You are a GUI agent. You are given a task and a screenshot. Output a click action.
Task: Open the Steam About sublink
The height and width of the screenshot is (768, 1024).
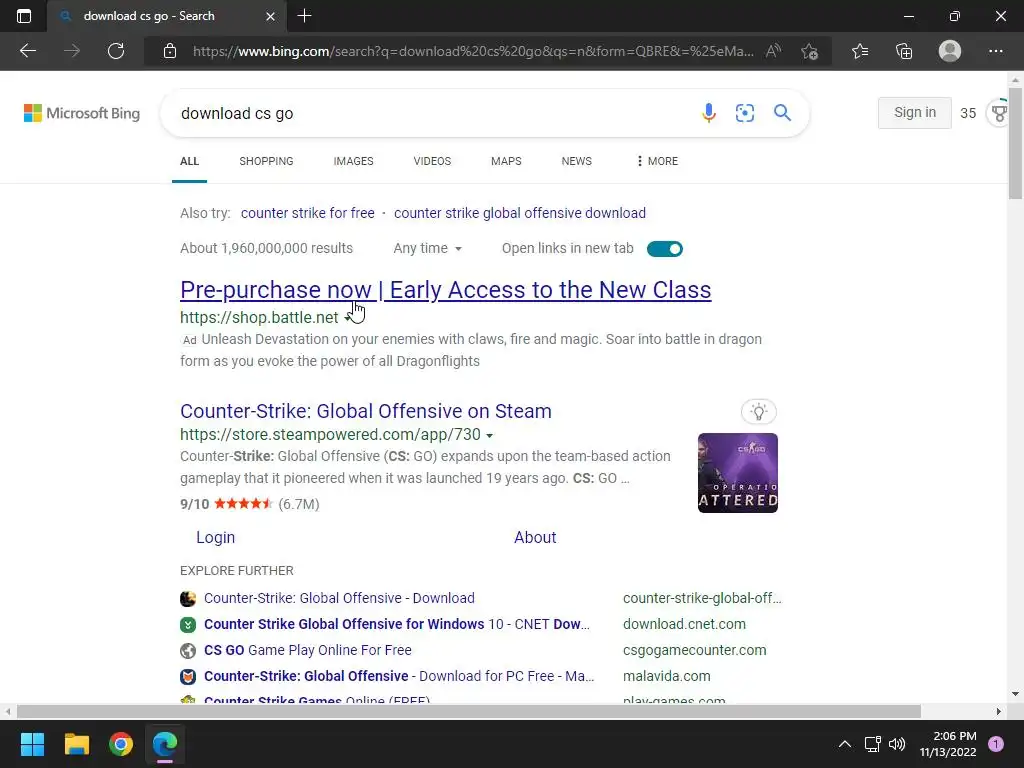(x=535, y=537)
